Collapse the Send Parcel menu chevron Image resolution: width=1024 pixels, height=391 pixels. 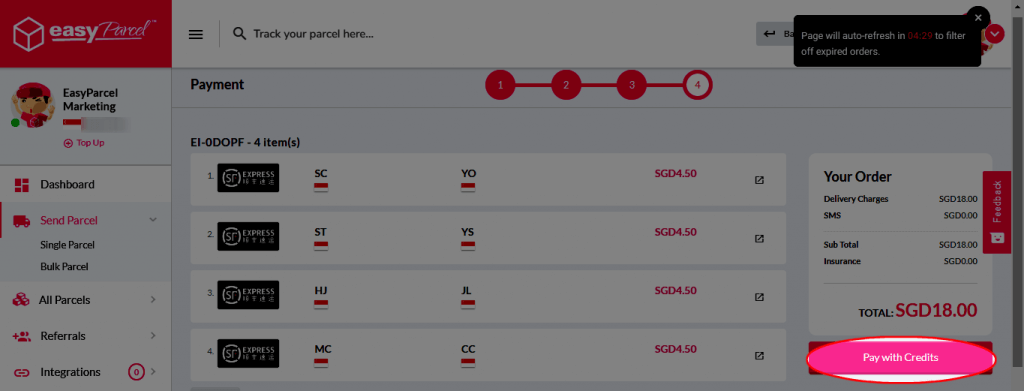coord(153,220)
